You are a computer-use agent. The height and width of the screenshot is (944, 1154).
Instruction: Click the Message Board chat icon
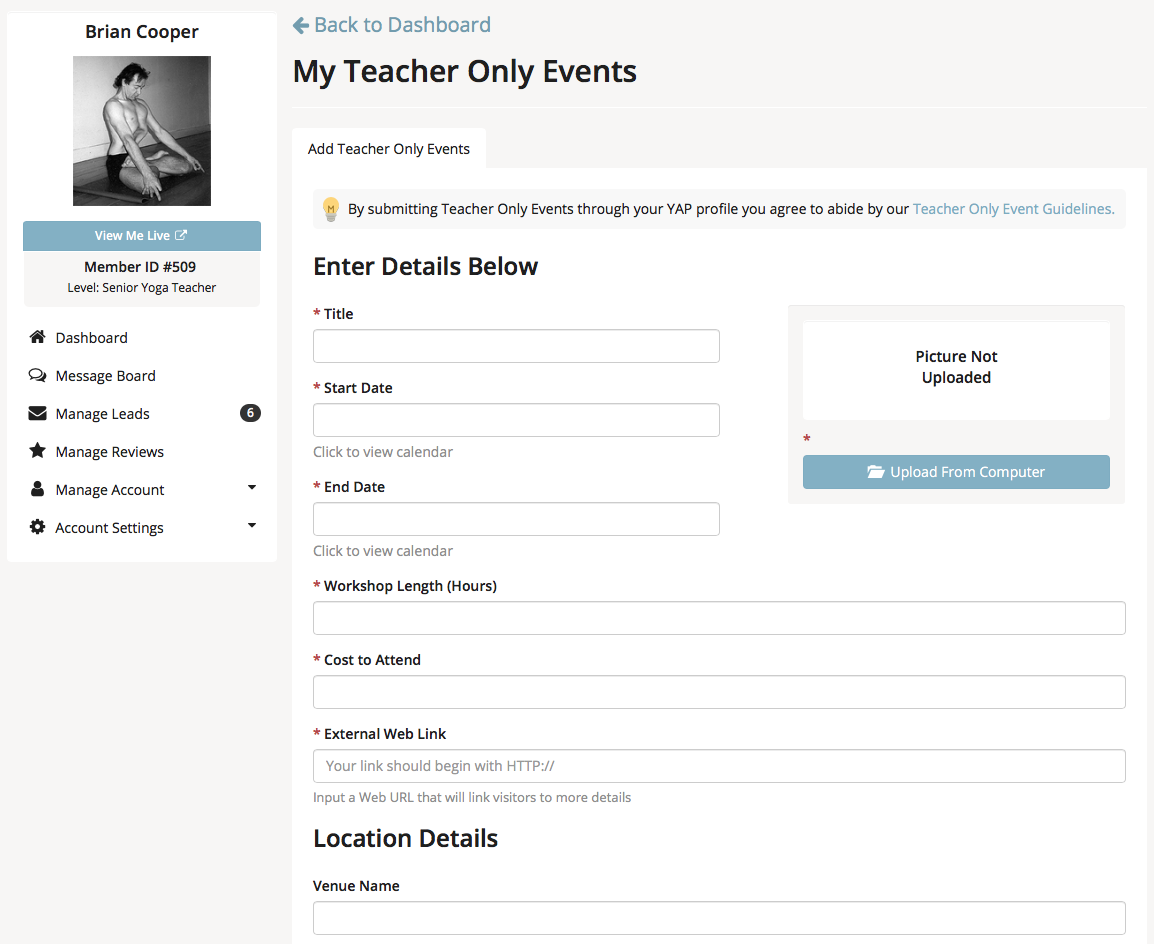click(37, 376)
